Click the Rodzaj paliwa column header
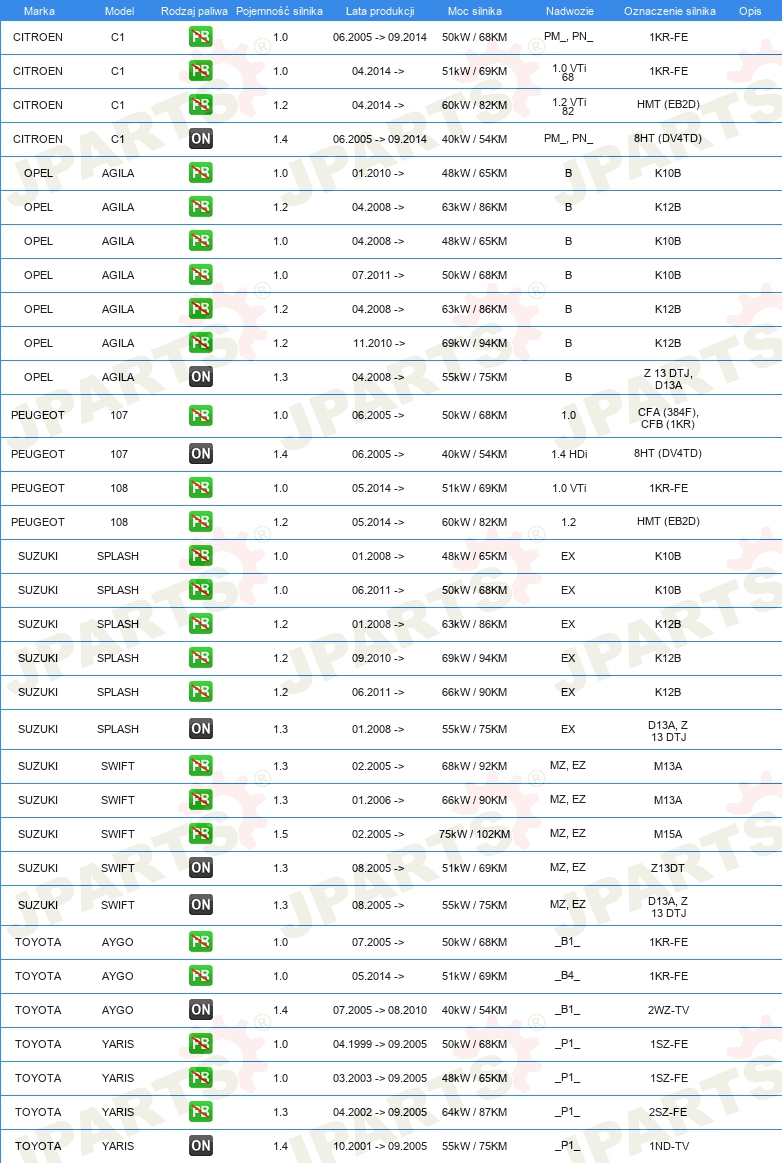The image size is (782, 1163). pos(194,11)
